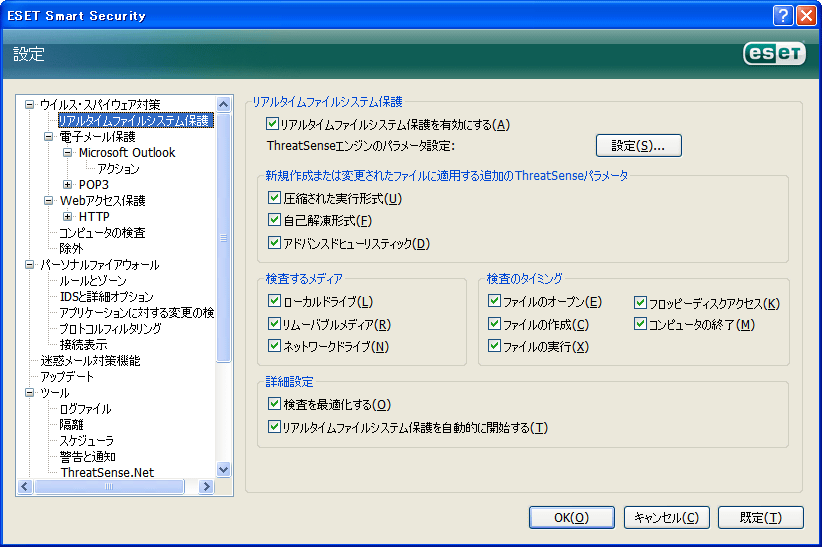Click the tree vertical scrollbar thumb
Screen dimensions: 822x547
[x=224, y=238]
